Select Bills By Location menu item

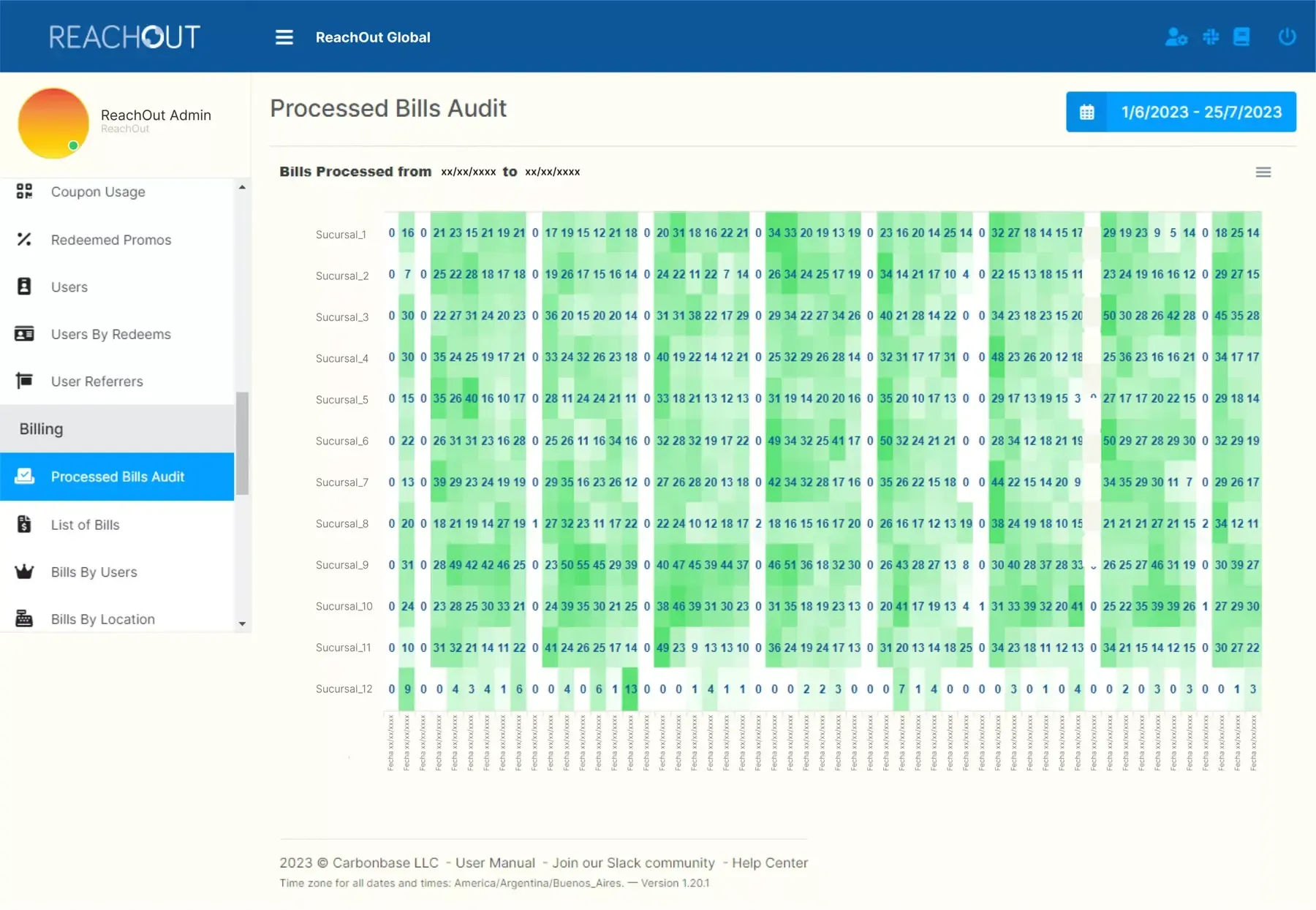[117, 619]
